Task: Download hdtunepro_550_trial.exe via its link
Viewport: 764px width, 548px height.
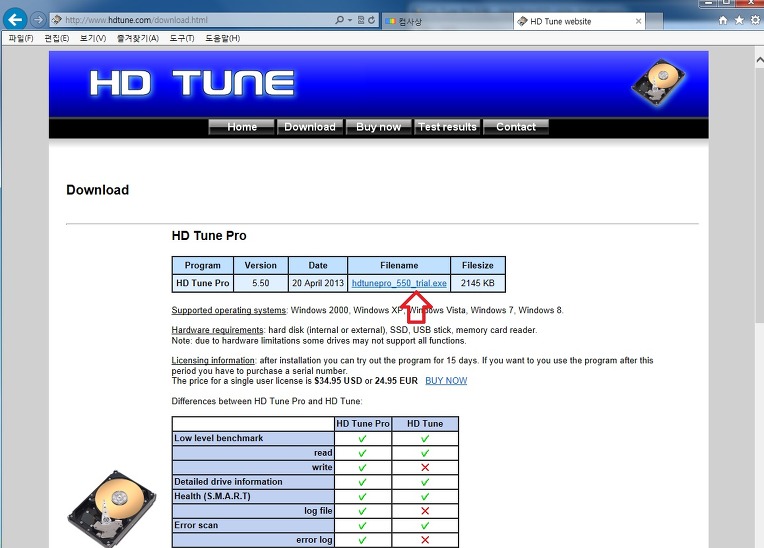Action: point(399,283)
